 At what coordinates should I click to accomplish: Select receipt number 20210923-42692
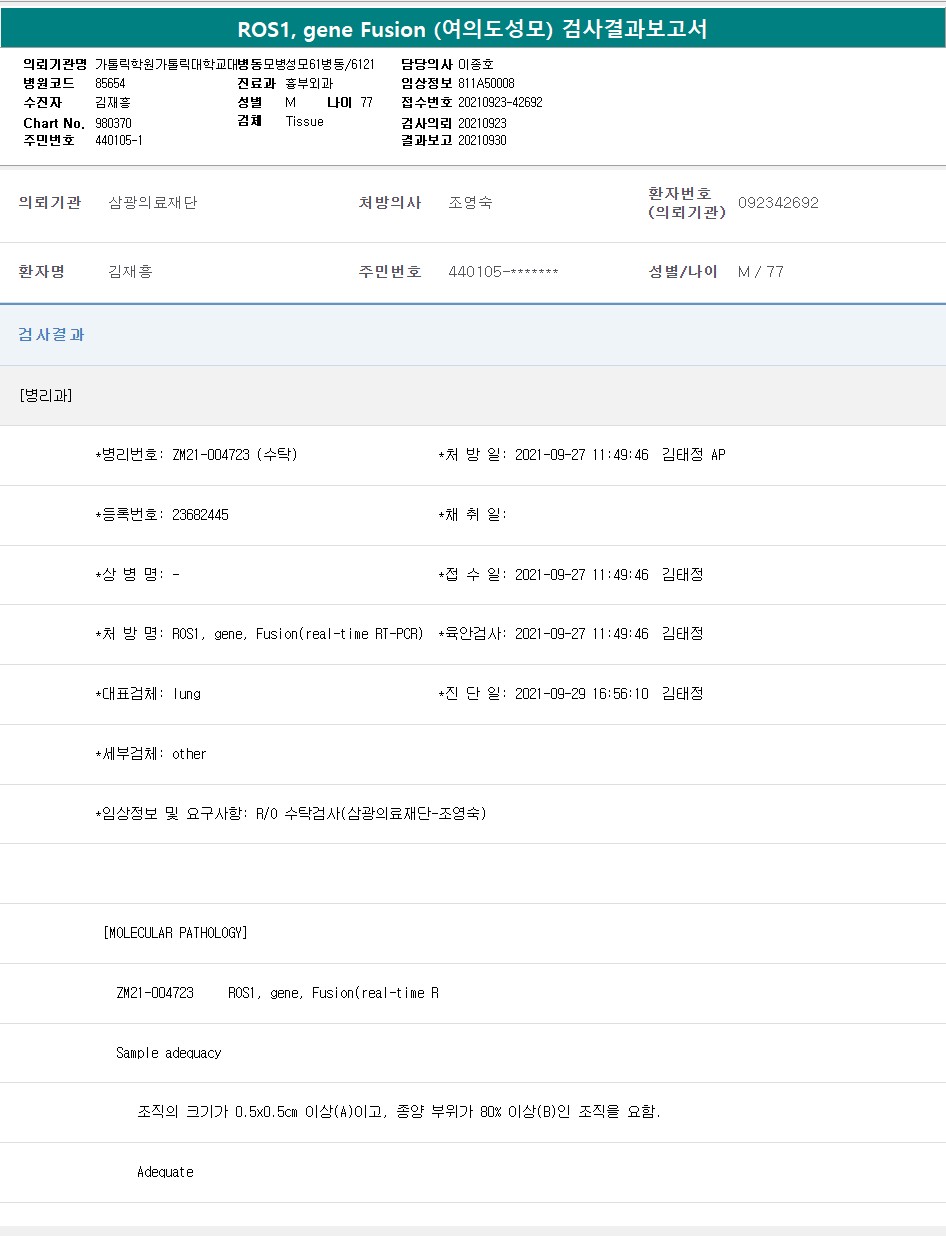point(500,102)
